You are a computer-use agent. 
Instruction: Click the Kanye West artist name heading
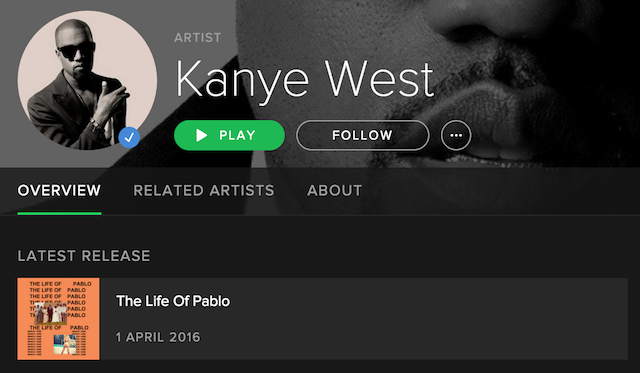(x=304, y=80)
